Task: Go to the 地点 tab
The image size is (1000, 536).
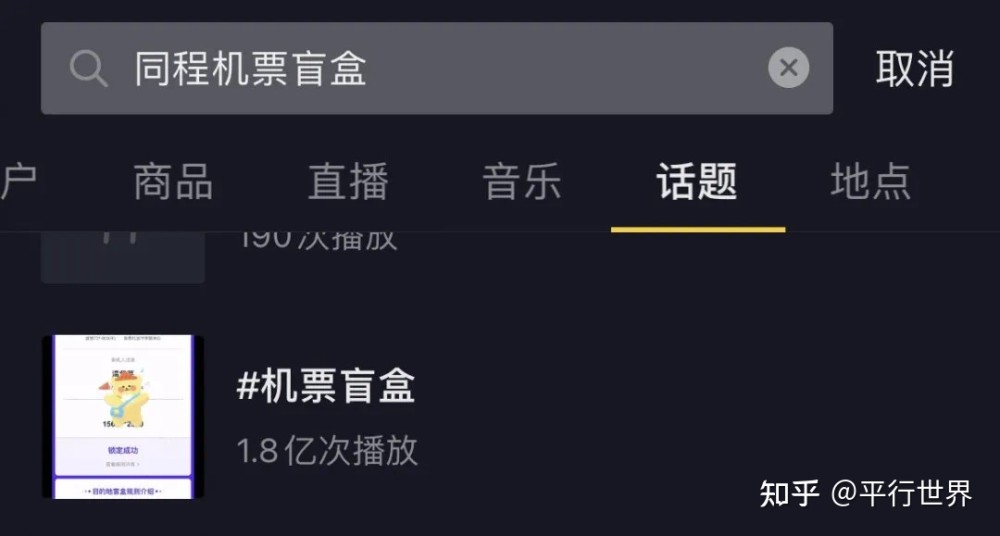Action: tap(870, 183)
